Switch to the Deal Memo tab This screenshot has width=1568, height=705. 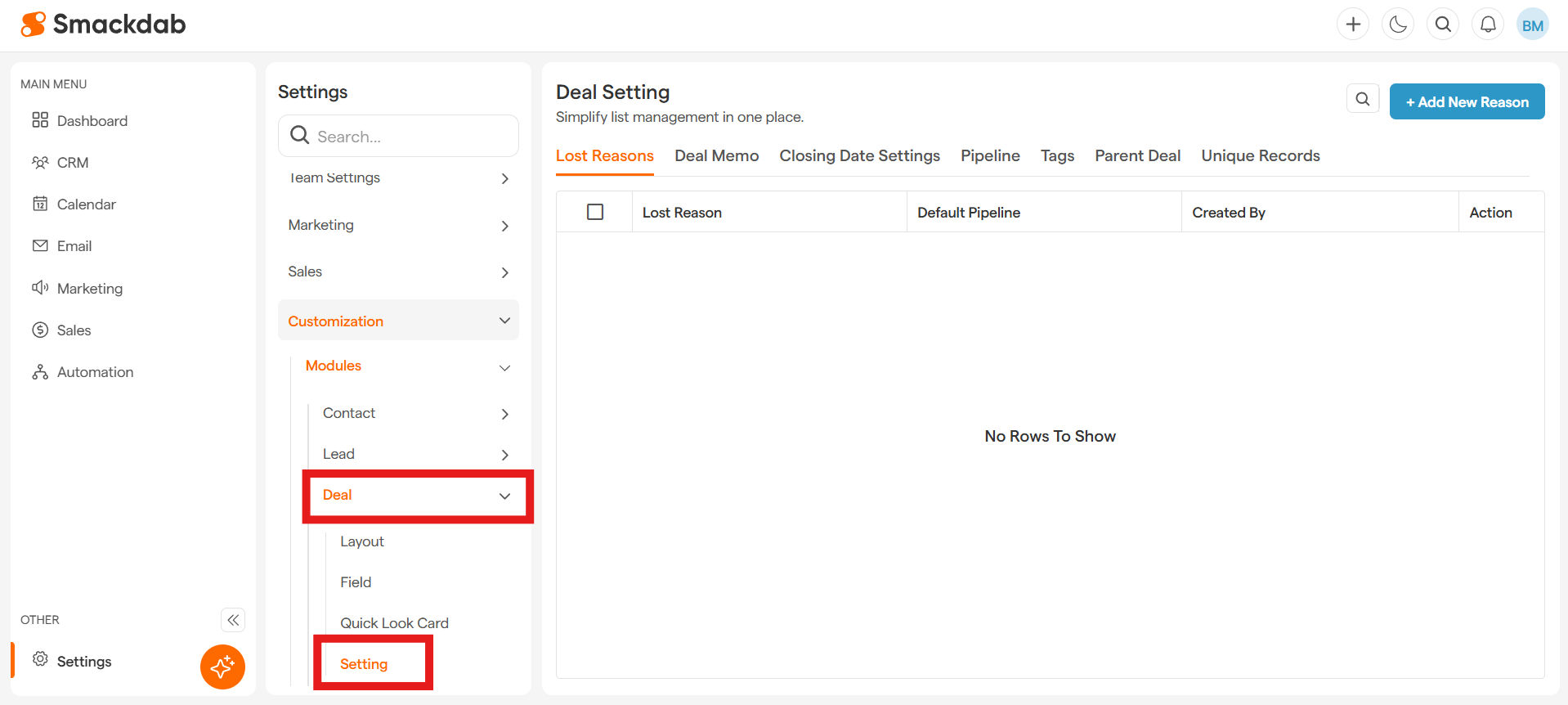(716, 155)
